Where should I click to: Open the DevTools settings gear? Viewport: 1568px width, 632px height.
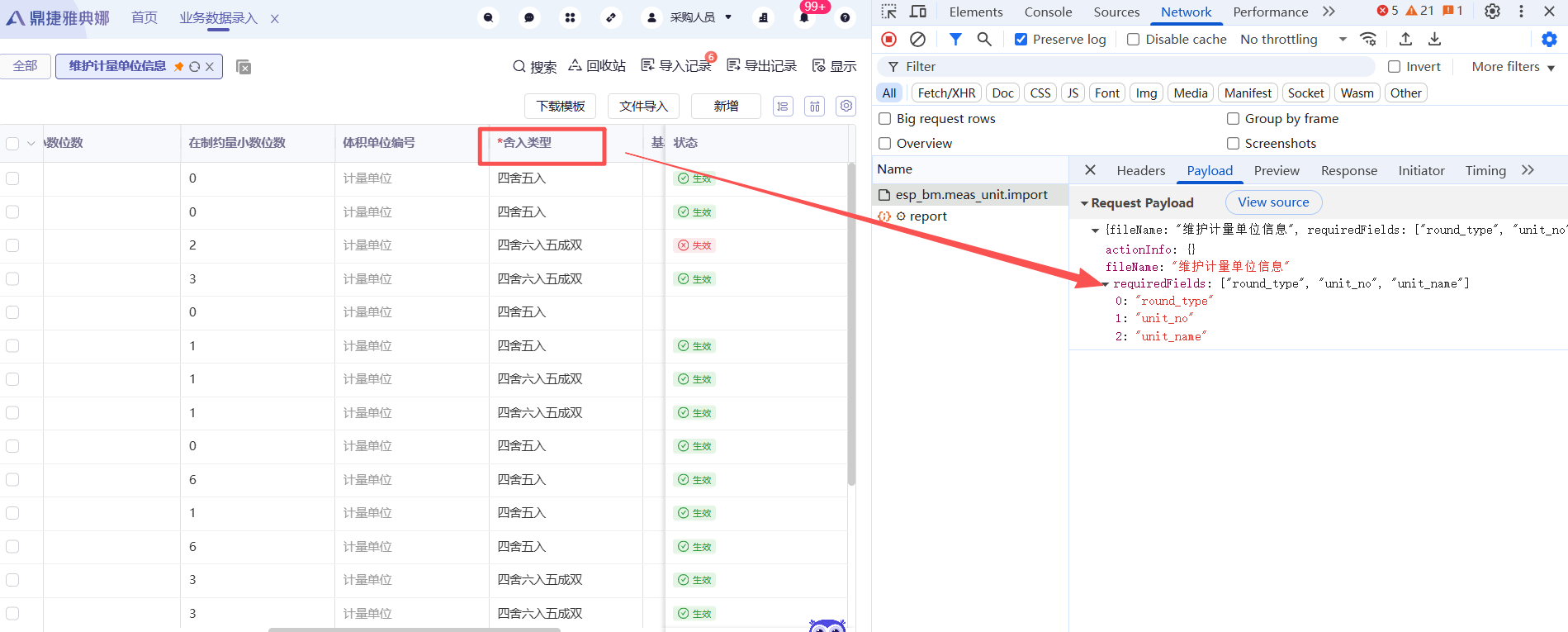click(x=1492, y=12)
